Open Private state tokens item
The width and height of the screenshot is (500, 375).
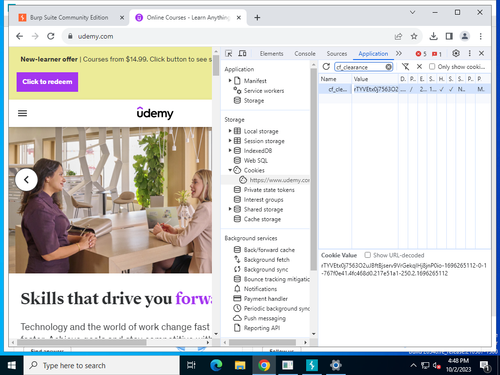tap(264, 190)
